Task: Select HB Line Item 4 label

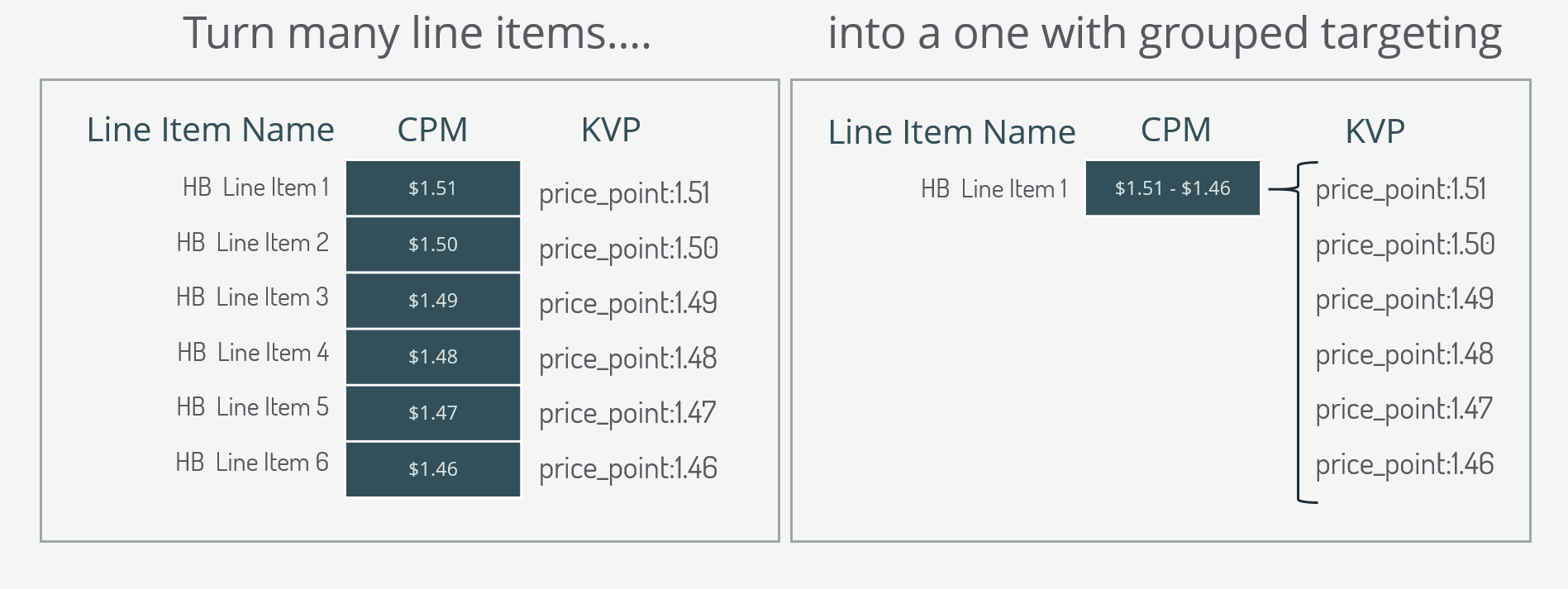Action: [x=253, y=353]
